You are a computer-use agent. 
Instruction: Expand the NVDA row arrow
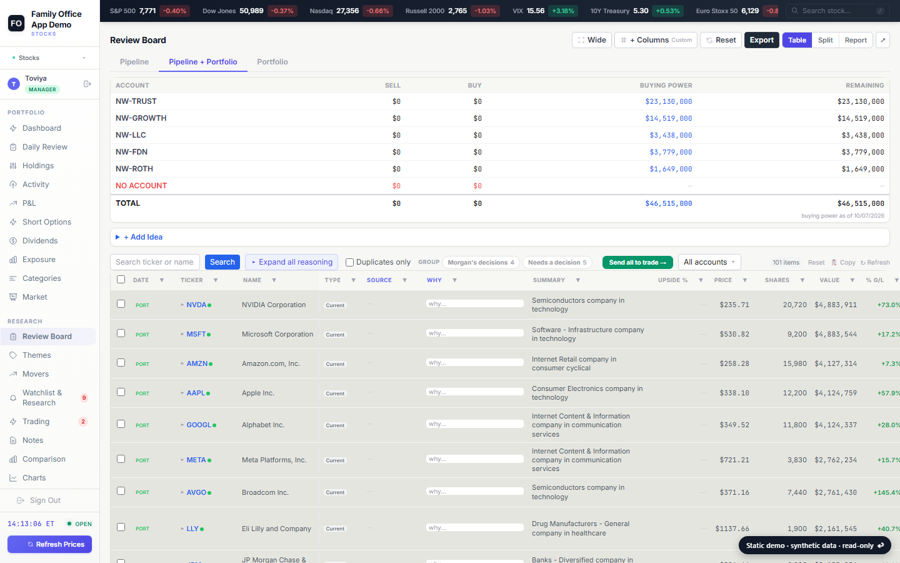(182, 305)
